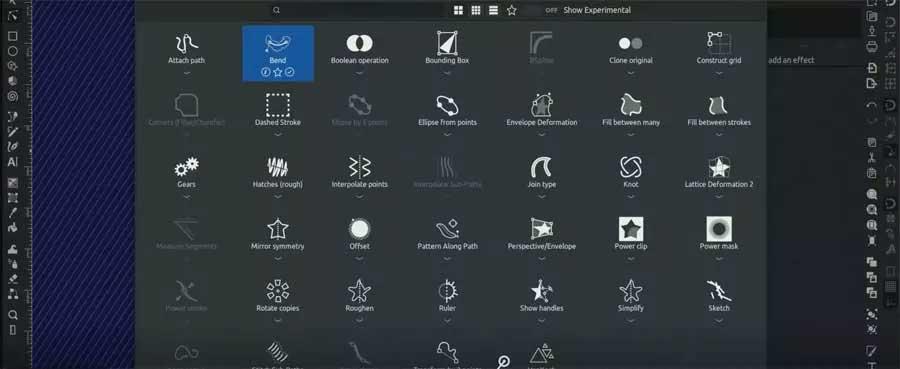Pick the Interpolate points effect

359,173
